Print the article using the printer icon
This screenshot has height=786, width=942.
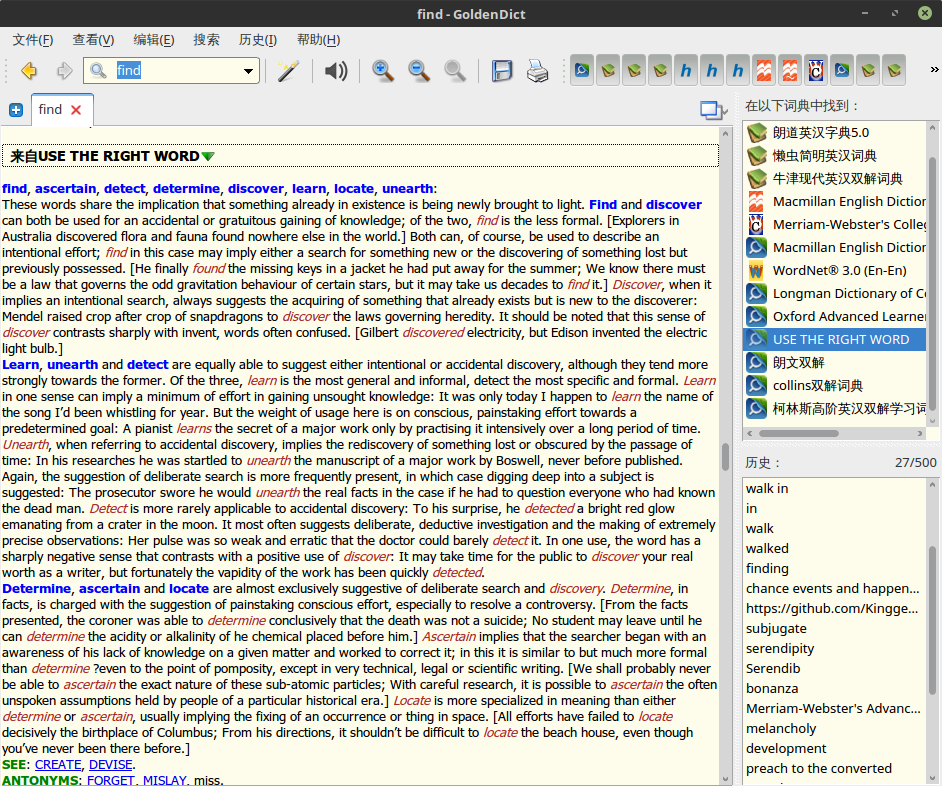(537, 71)
